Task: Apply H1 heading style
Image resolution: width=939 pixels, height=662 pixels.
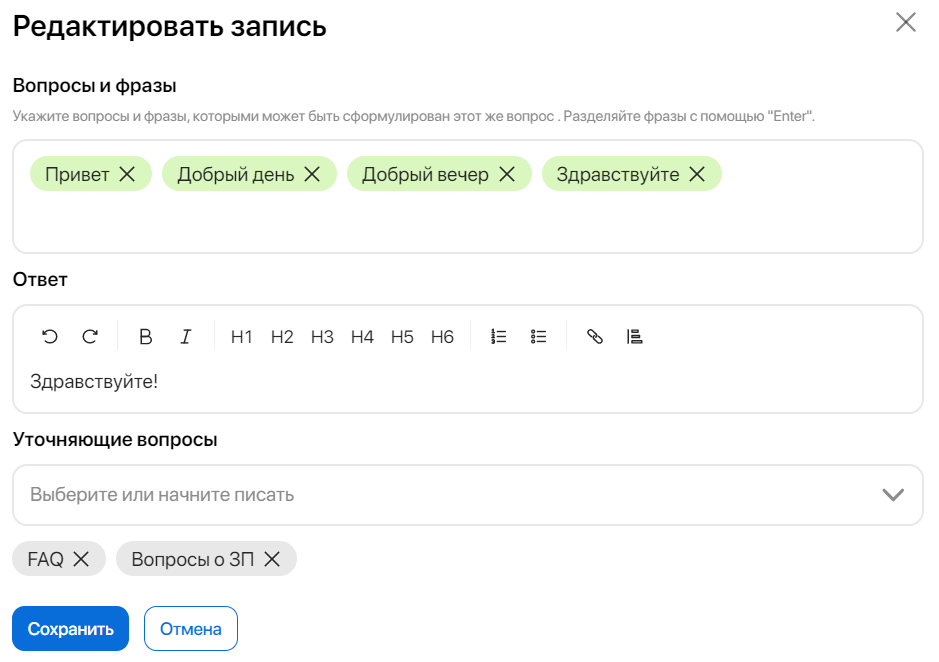Action: click(242, 337)
